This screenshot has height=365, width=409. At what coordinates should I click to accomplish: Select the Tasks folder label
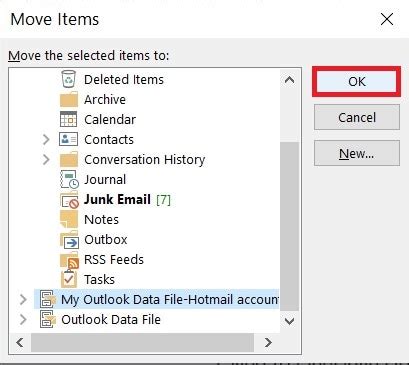pos(99,280)
